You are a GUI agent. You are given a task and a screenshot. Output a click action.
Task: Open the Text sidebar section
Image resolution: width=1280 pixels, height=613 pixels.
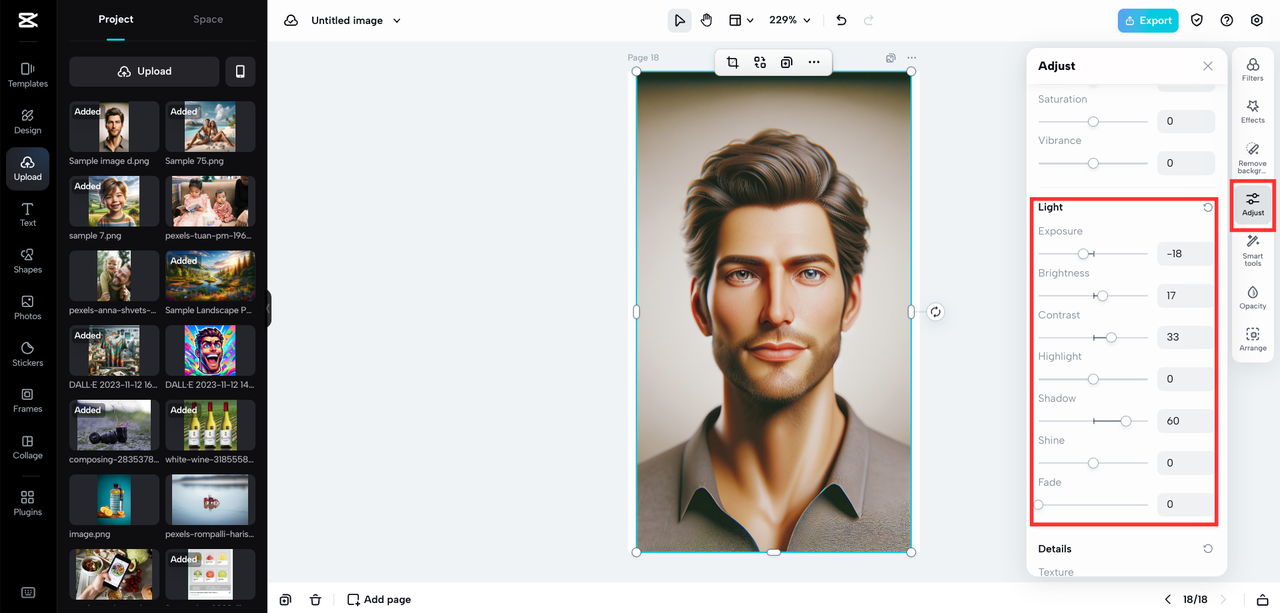point(27,214)
